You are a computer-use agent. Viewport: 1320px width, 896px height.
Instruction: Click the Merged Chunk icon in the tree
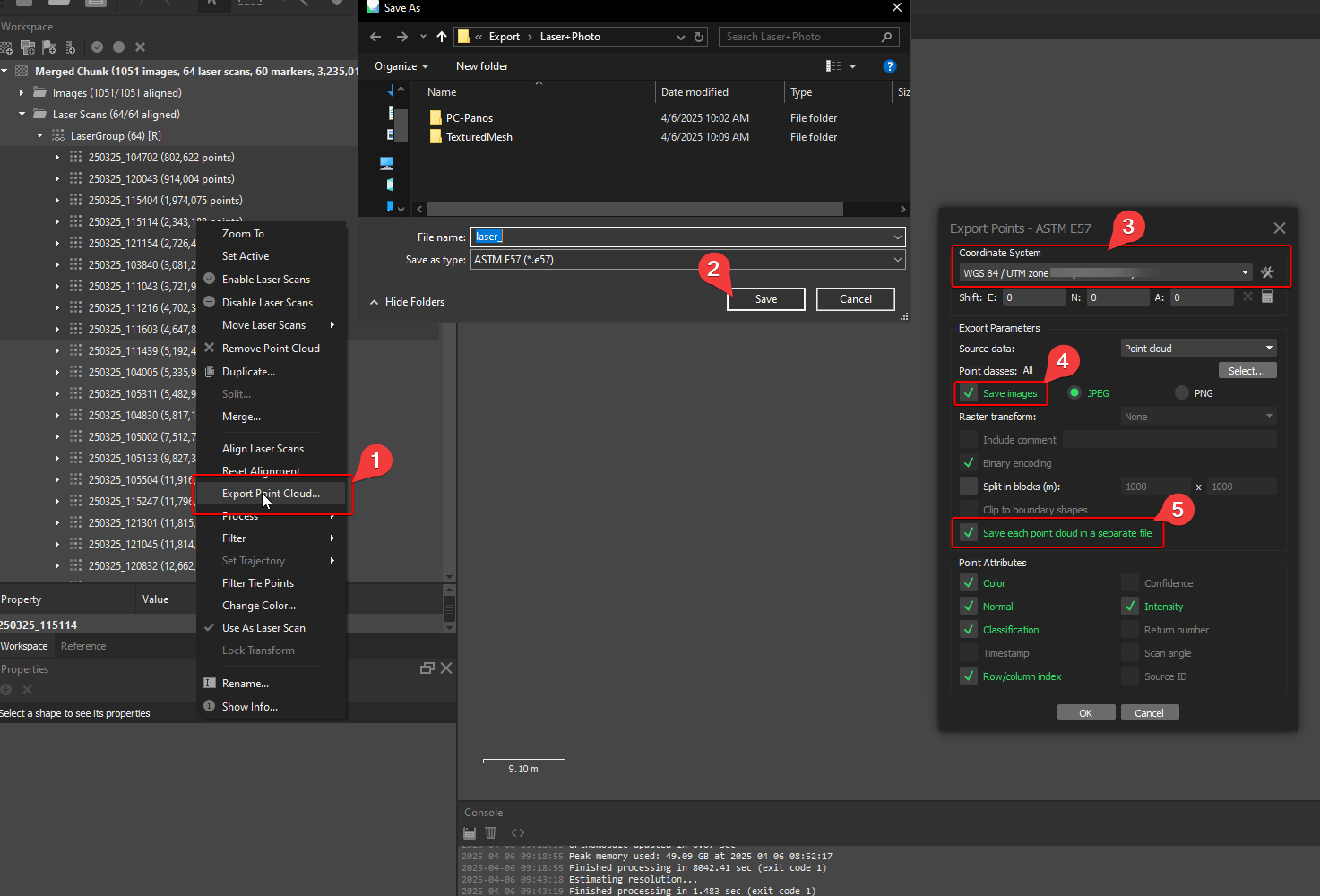pos(22,71)
